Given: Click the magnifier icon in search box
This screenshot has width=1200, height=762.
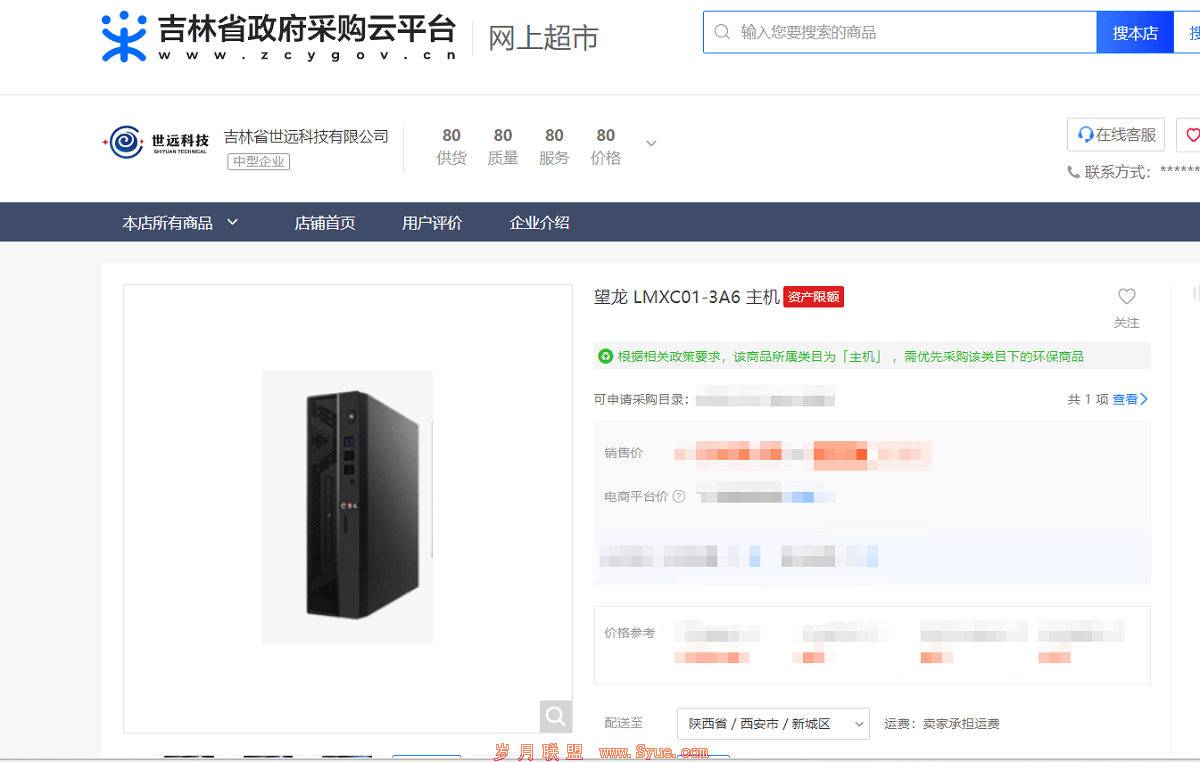Looking at the screenshot, I should 722,33.
